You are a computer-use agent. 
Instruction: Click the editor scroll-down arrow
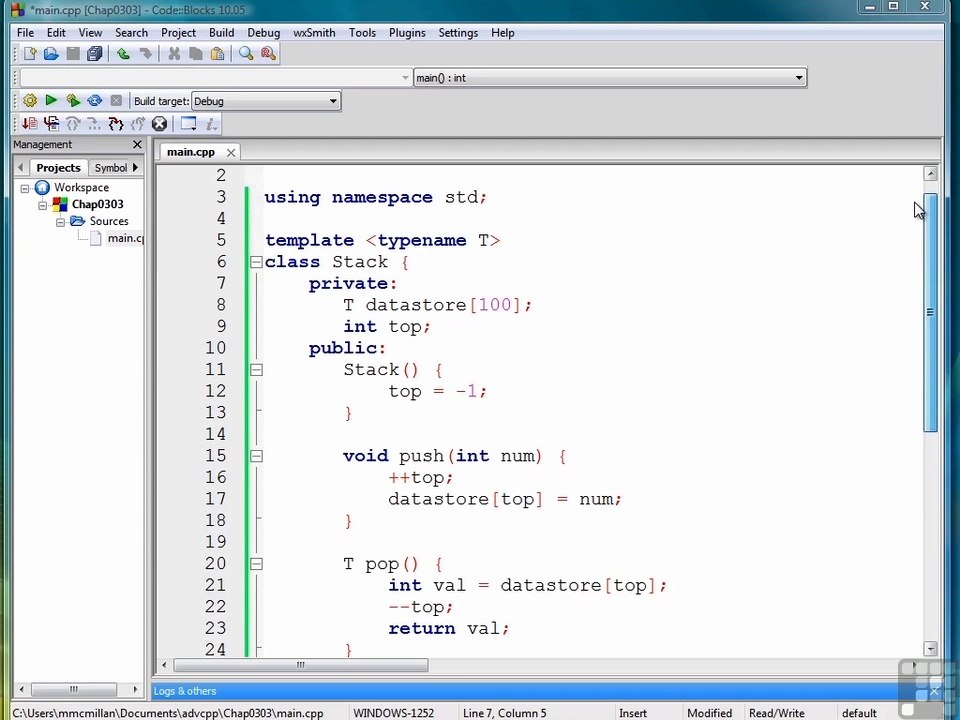[x=931, y=648]
